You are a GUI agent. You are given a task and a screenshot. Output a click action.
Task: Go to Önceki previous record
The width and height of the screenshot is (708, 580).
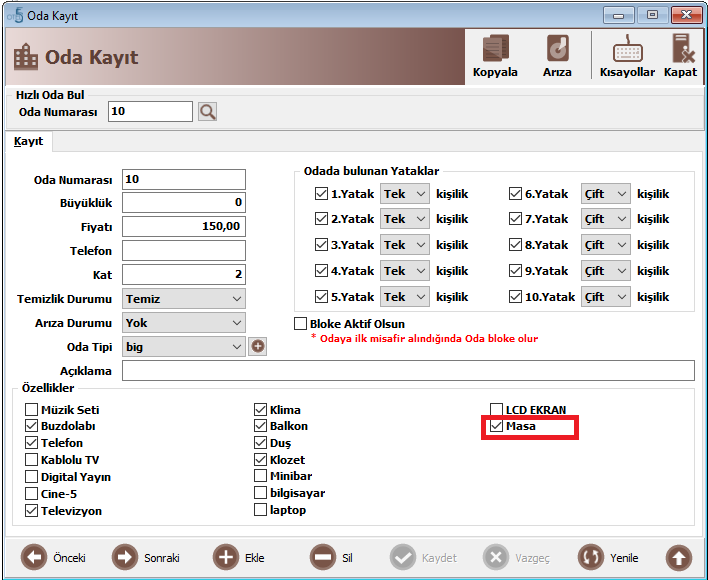pos(34,557)
